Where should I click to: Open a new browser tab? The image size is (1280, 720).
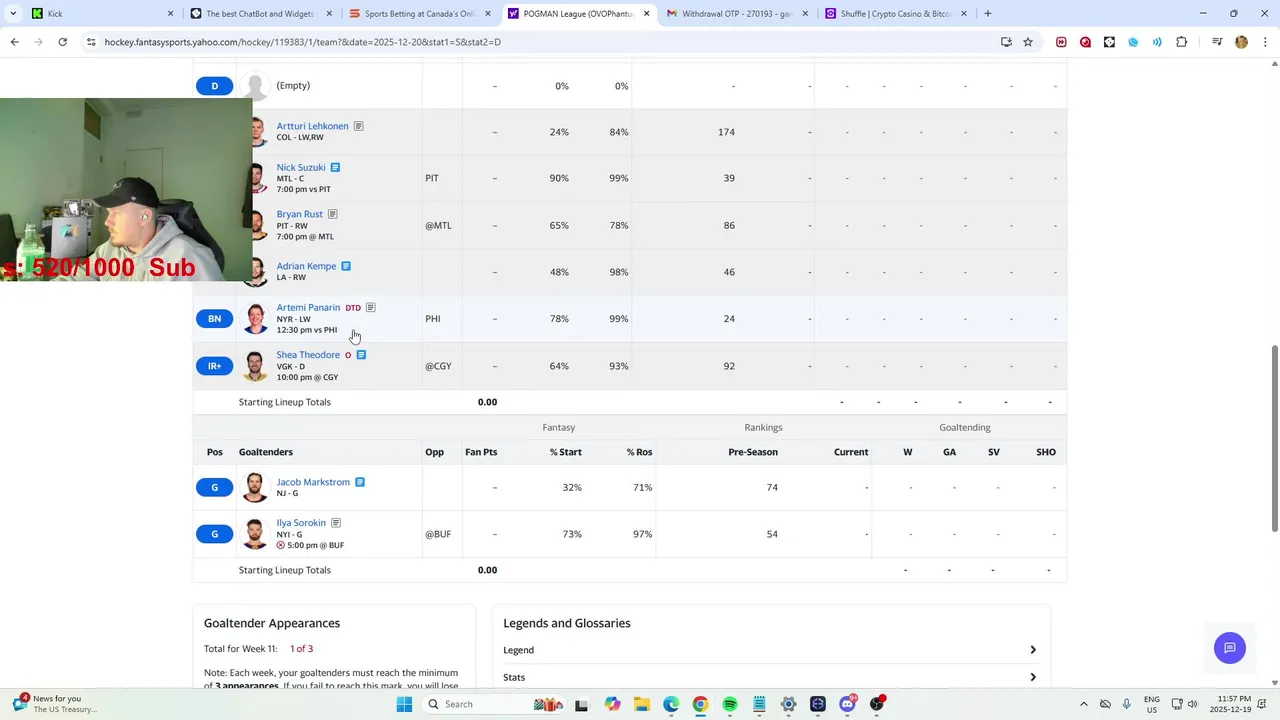pos(988,14)
